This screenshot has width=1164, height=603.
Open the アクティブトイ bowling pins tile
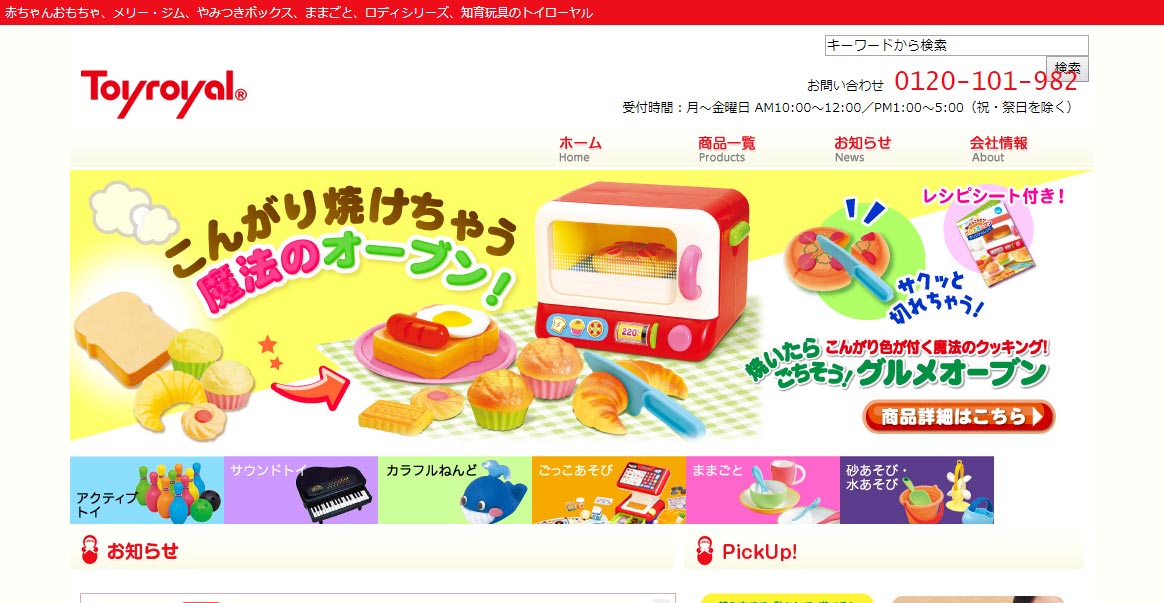147,490
